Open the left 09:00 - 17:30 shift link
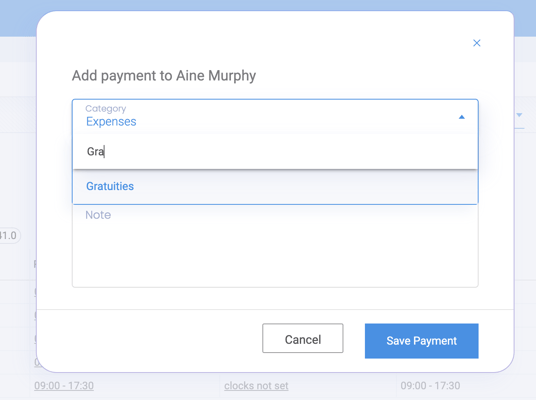536x400 pixels. [64, 386]
